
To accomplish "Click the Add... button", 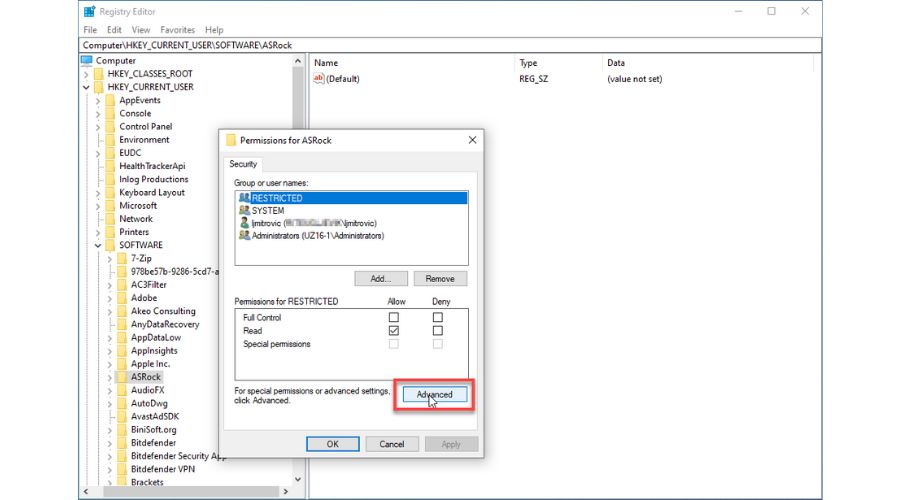I will (381, 278).
